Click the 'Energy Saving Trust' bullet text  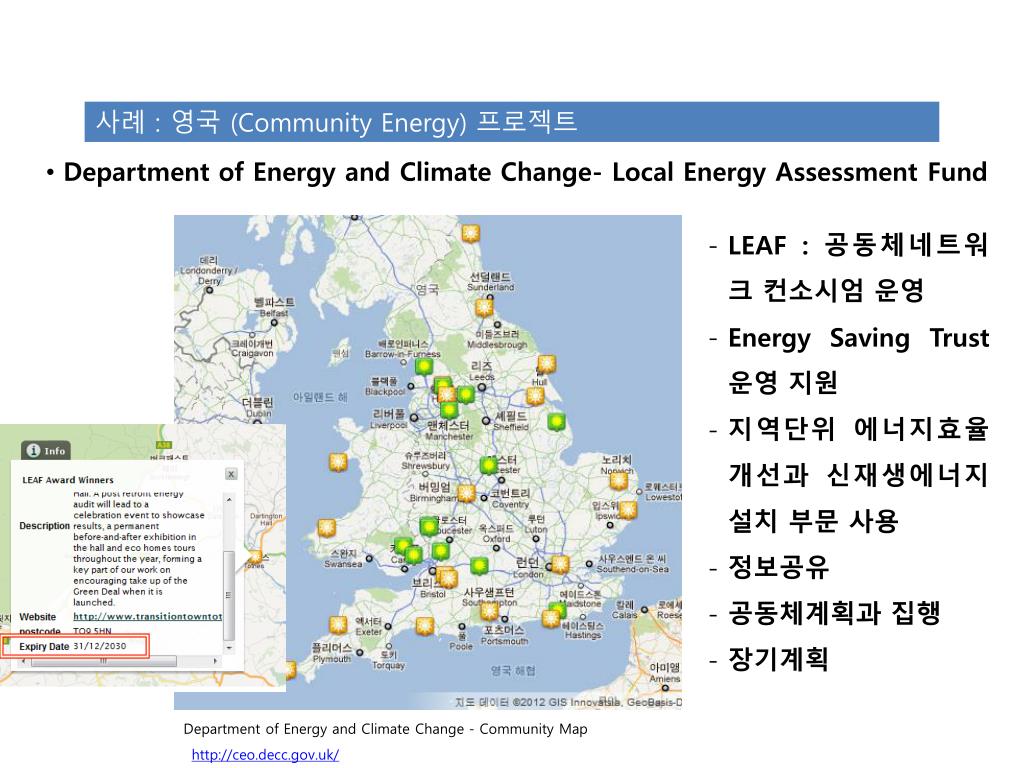point(858,338)
